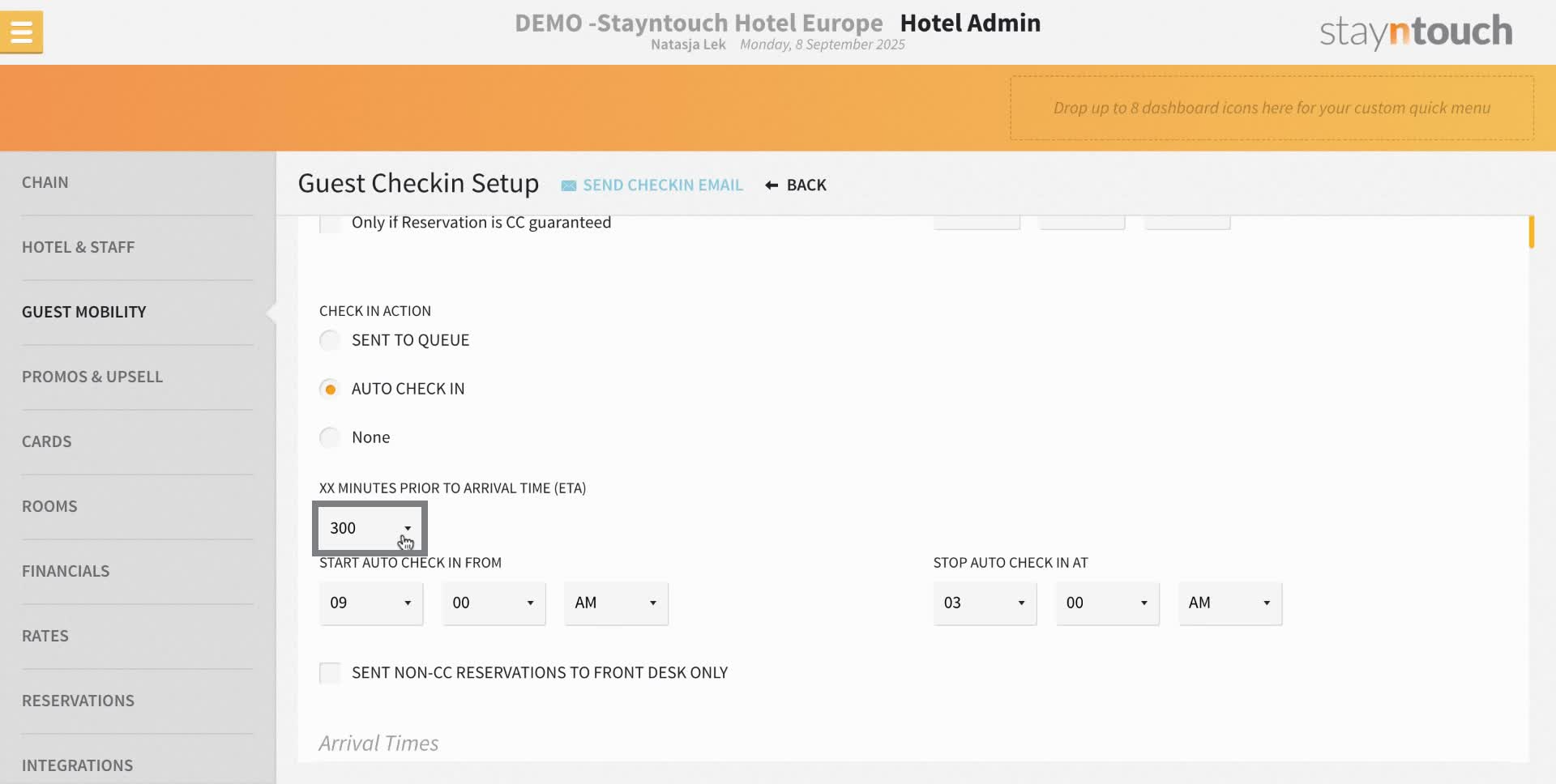Viewport: 1556px width, 784px height.
Task: Select RESERVATIONS from the sidebar
Action: pos(78,701)
